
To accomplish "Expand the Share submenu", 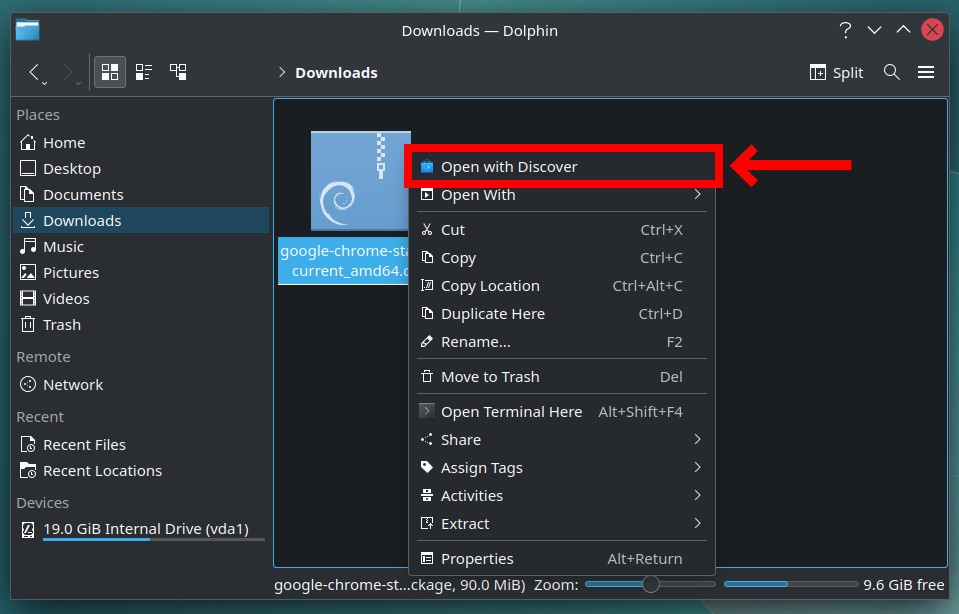I will [x=561, y=440].
